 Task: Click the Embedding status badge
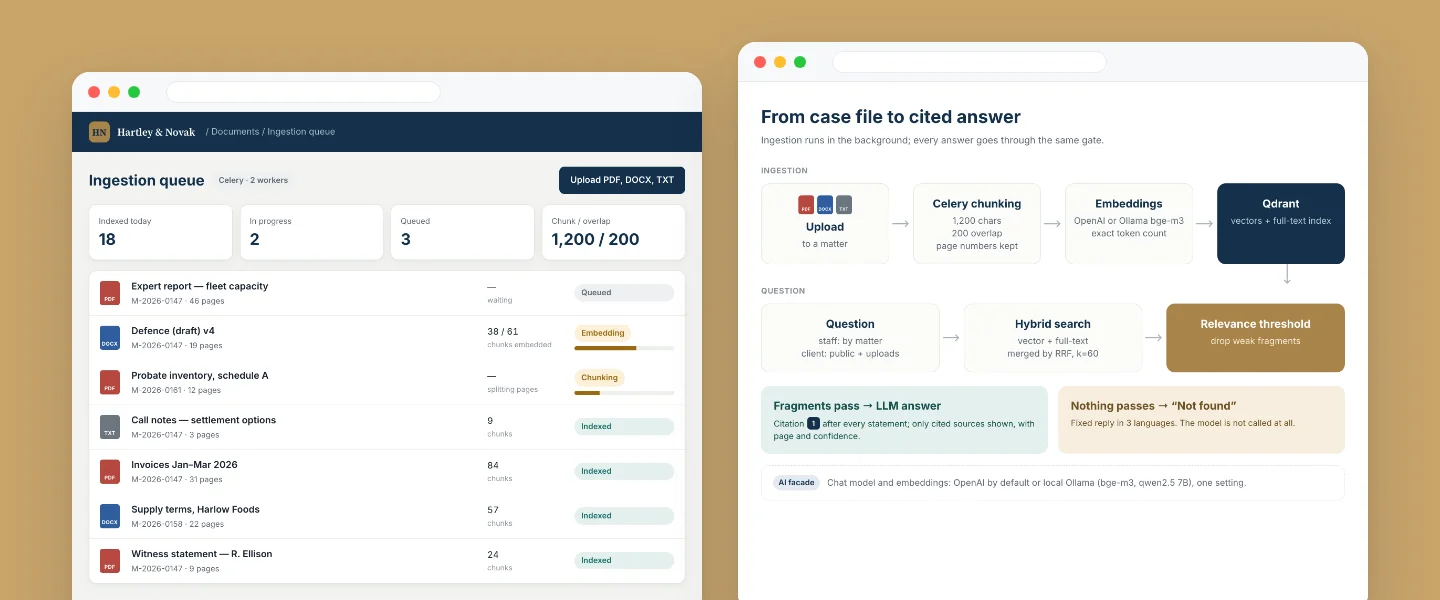(x=603, y=333)
